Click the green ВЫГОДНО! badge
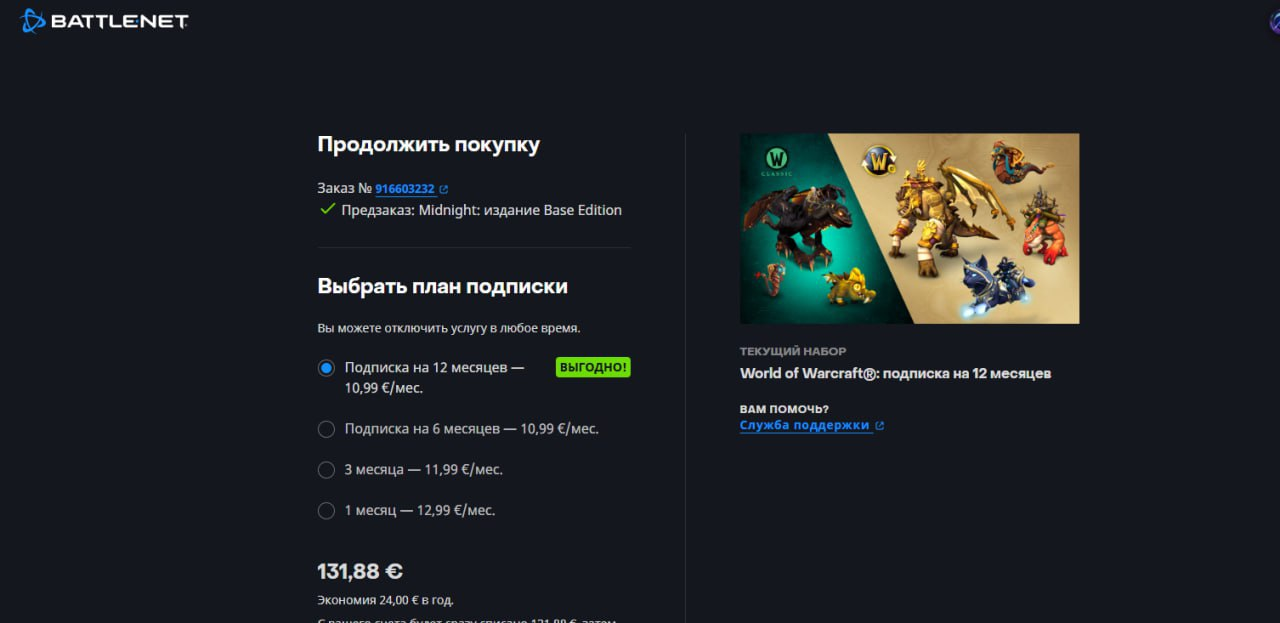1280x623 pixels. pos(593,367)
